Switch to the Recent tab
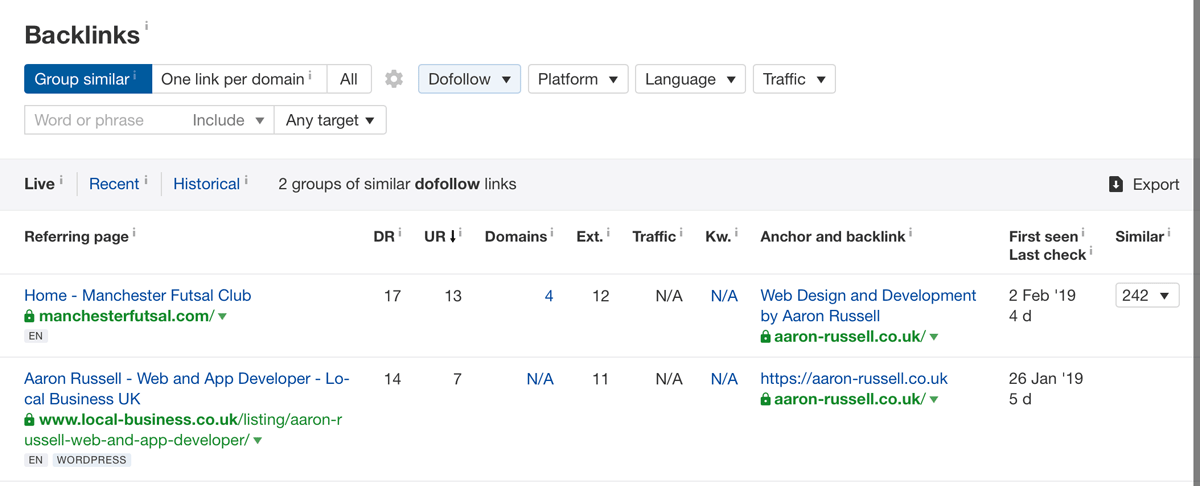Image resolution: width=1200 pixels, height=486 pixels. click(114, 184)
